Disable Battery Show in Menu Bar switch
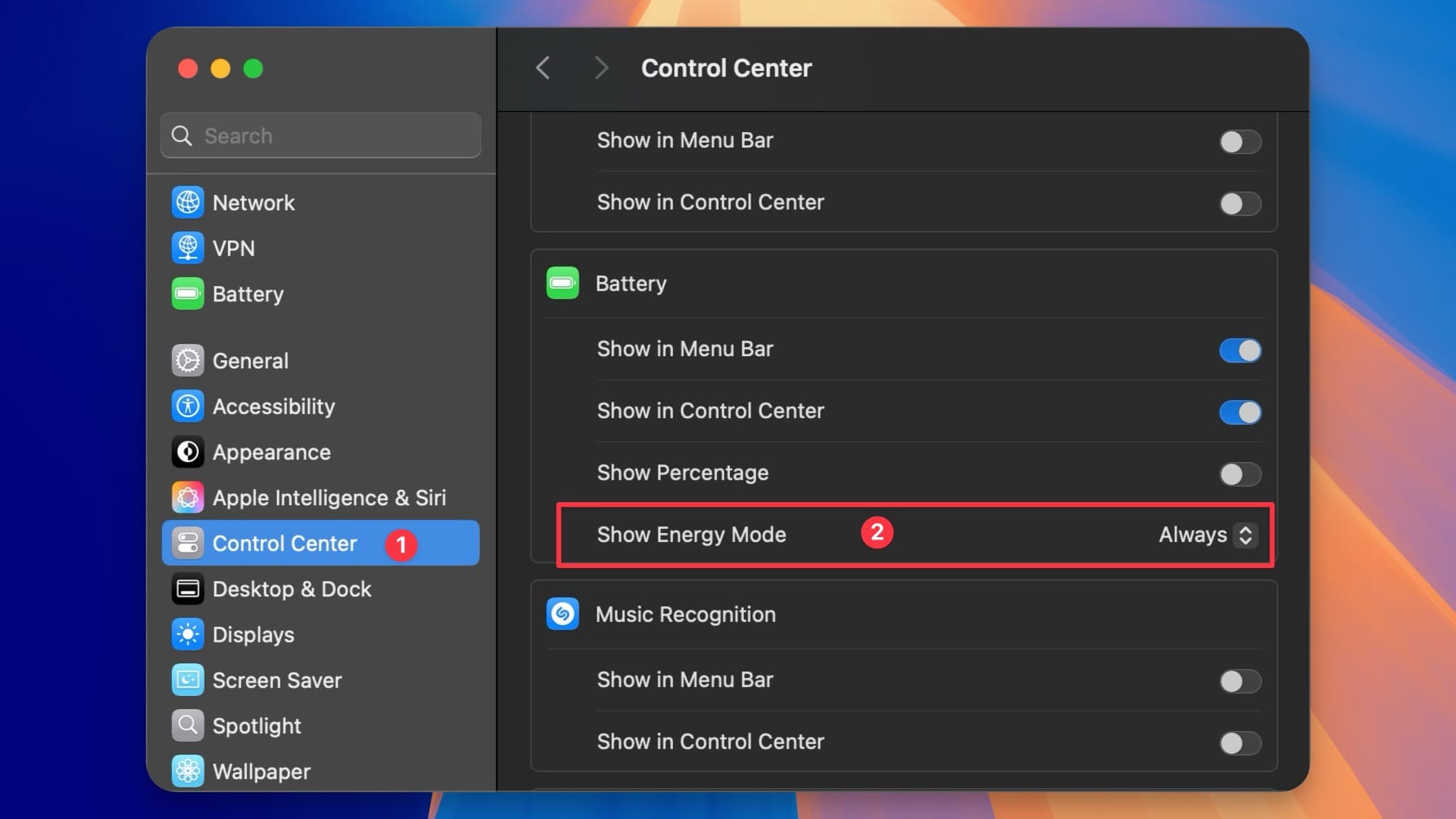1456x819 pixels. coord(1240,350)
